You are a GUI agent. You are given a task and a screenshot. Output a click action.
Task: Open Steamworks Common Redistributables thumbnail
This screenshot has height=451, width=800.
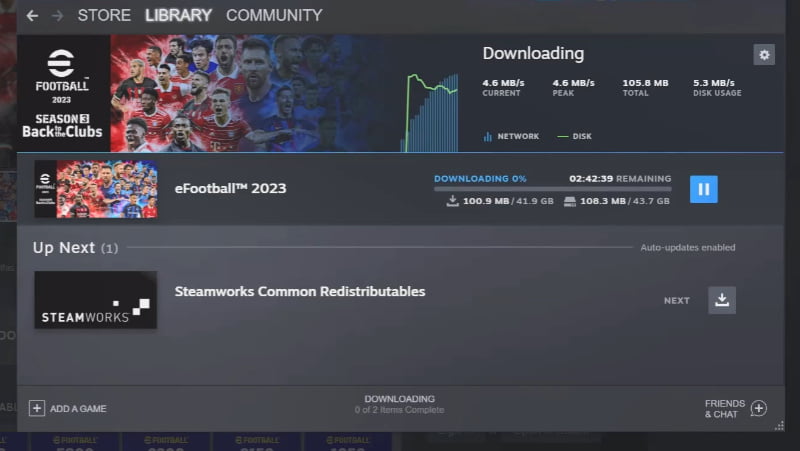(x=96, y=300)
